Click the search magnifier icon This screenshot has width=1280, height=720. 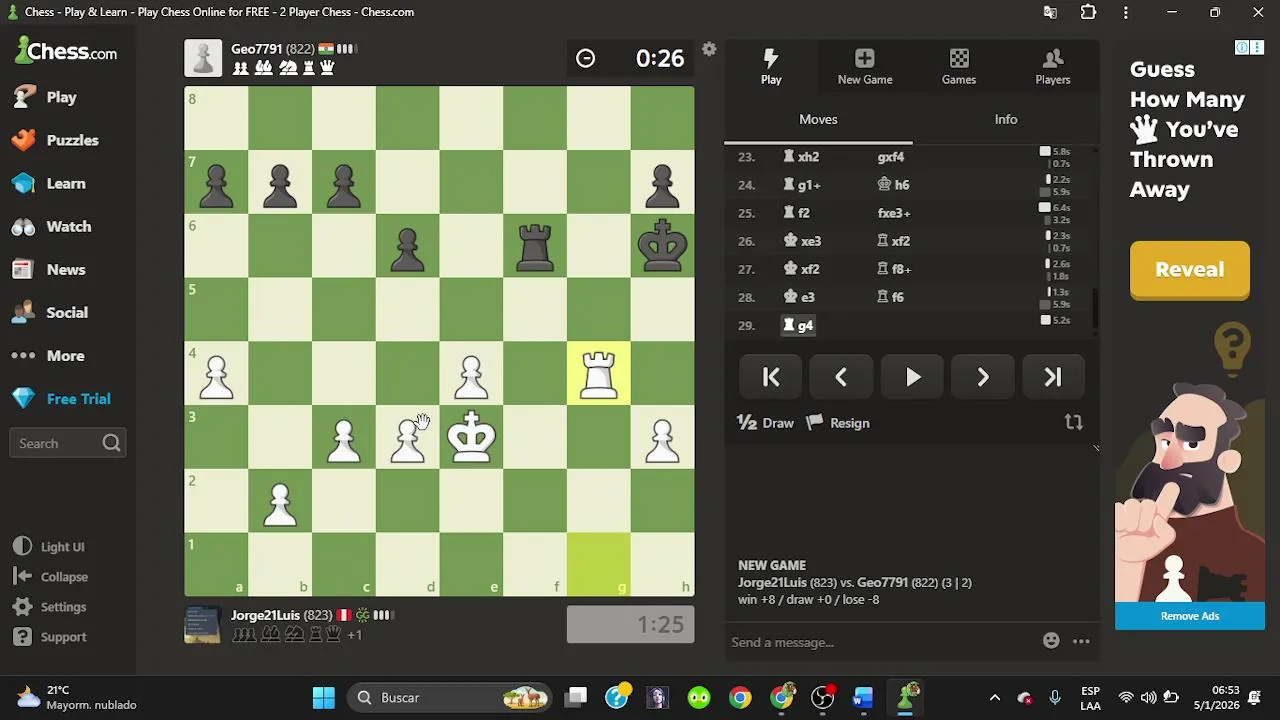click(x=111, y=443)
